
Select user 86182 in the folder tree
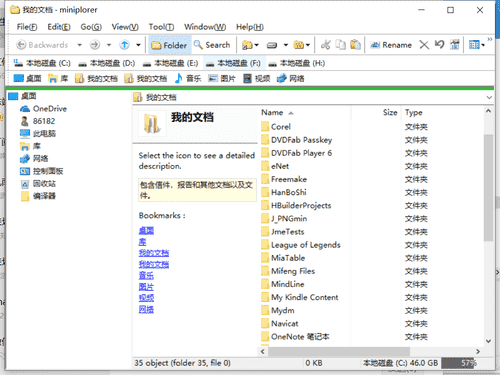(x=38, y=121)
